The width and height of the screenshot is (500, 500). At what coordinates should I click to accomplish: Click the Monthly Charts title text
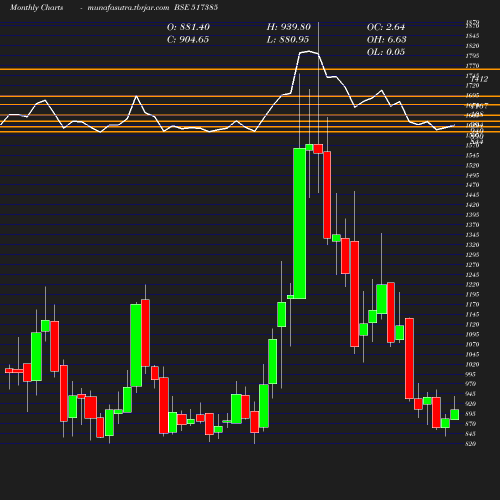[x=36, y=8]
